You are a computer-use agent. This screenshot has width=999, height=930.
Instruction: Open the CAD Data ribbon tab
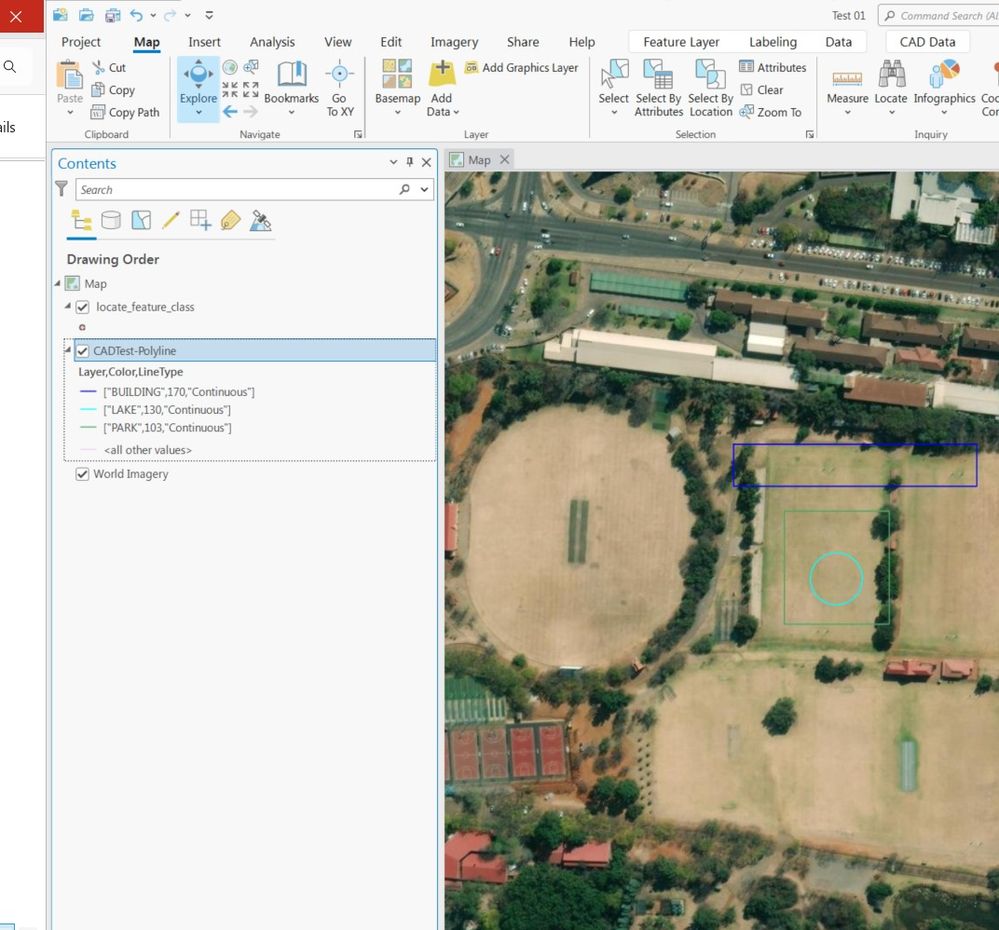[927, 42]
